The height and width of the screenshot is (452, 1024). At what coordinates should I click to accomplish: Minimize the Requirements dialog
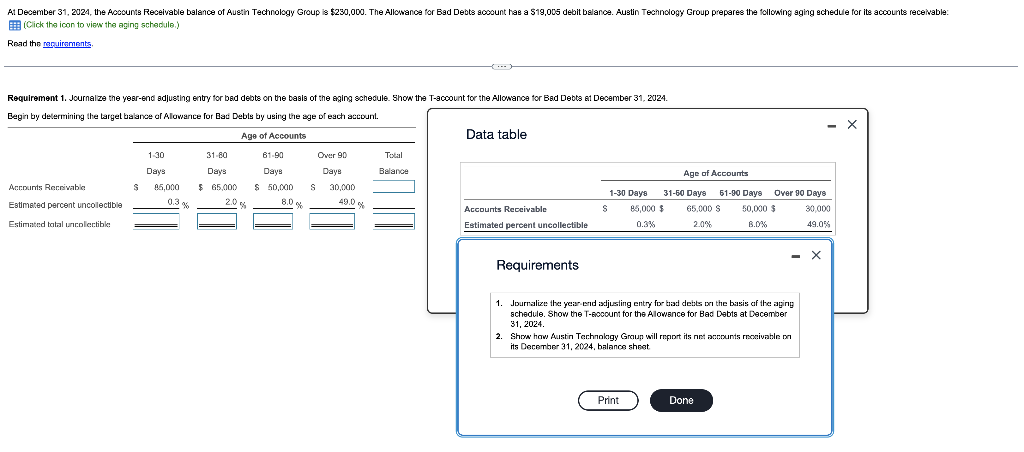coord(794,256)
